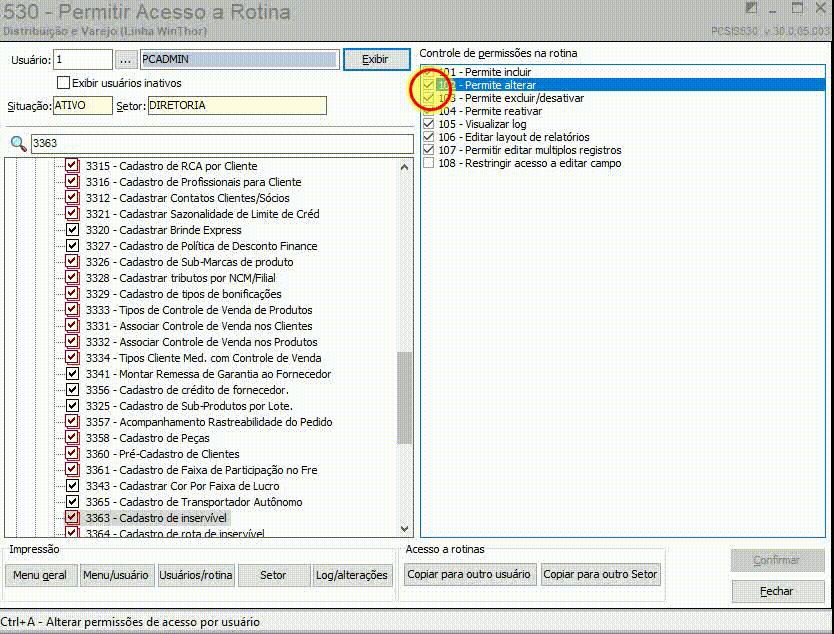Click the Setor print button
Screen dimensions: 834x634
tap(273, 575)
